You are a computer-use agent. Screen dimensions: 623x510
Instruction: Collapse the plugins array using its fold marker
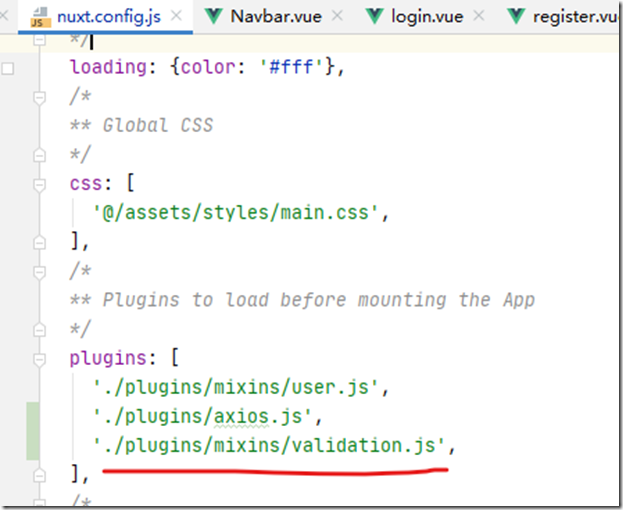(39, 359)
